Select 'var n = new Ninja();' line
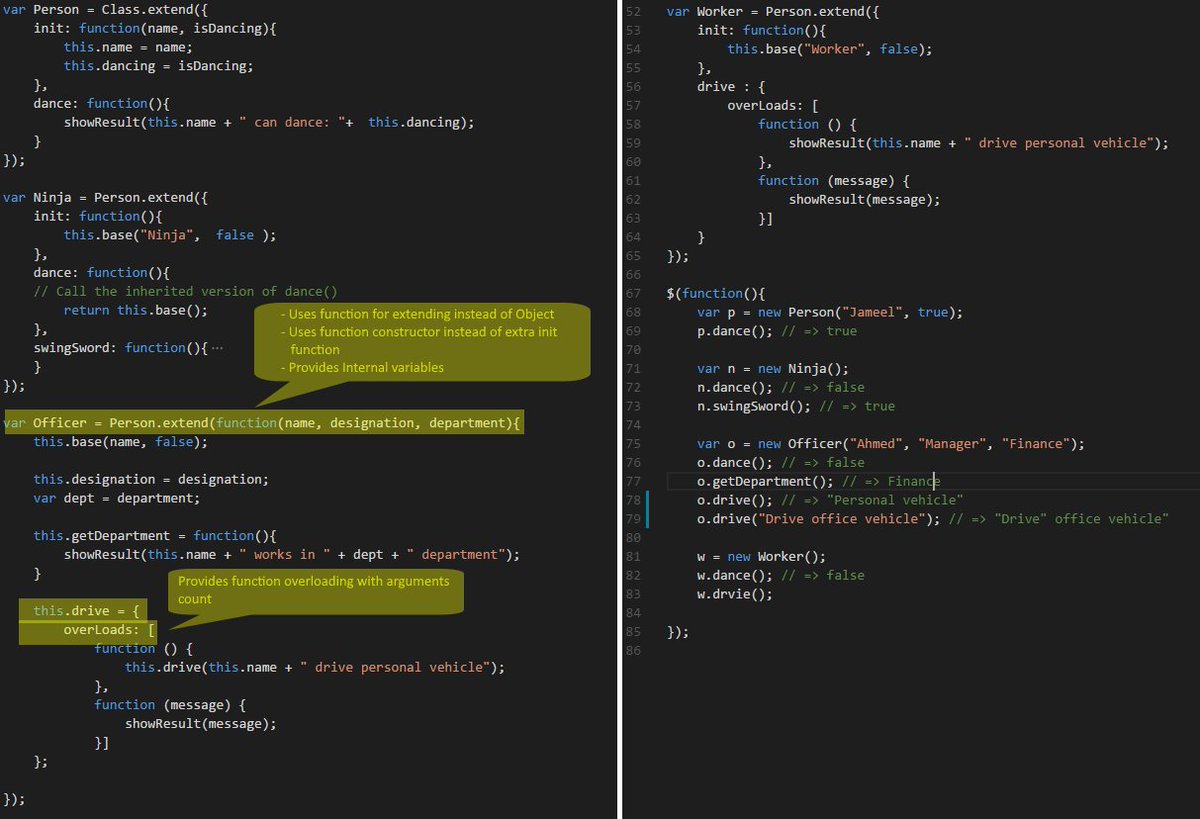 [773, 368]
